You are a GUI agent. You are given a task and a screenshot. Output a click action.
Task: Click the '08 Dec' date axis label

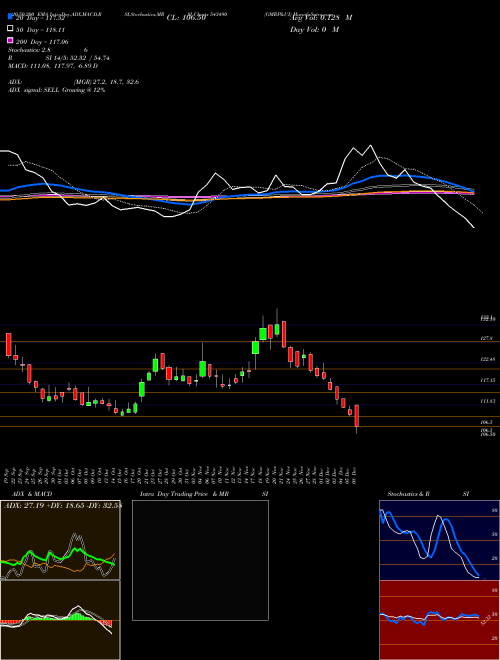tap(354, 476)
